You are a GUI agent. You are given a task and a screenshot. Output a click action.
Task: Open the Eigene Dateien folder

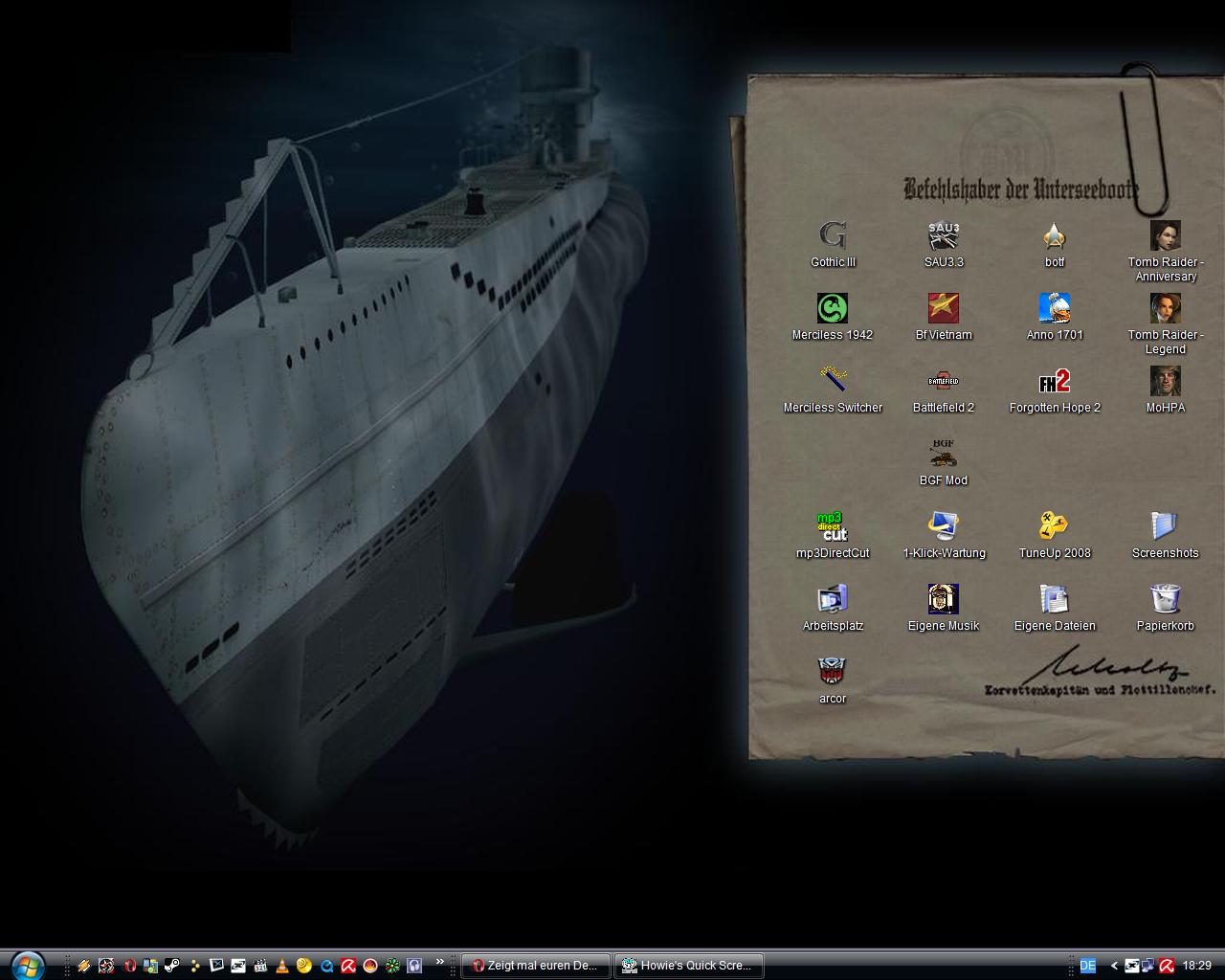1055,609
